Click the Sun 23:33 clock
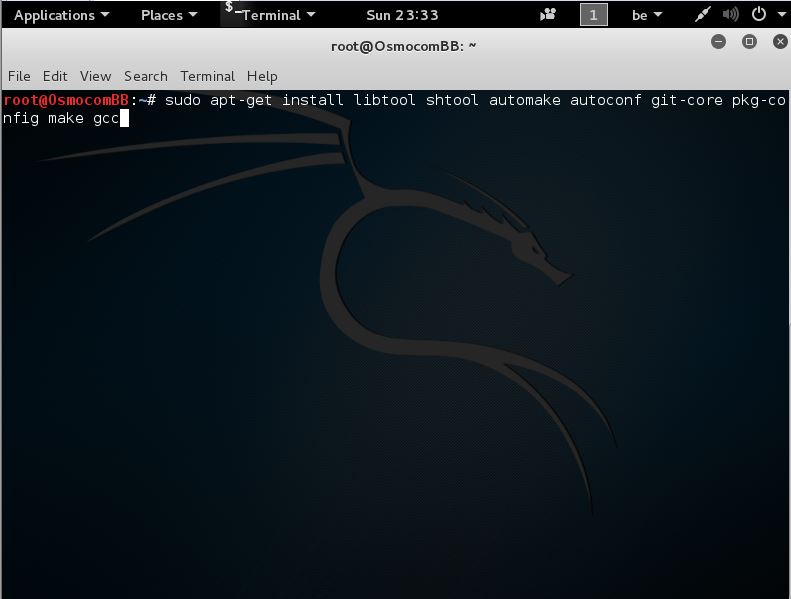791x599 pixels. pyautogui.click(x=402, y=15)
